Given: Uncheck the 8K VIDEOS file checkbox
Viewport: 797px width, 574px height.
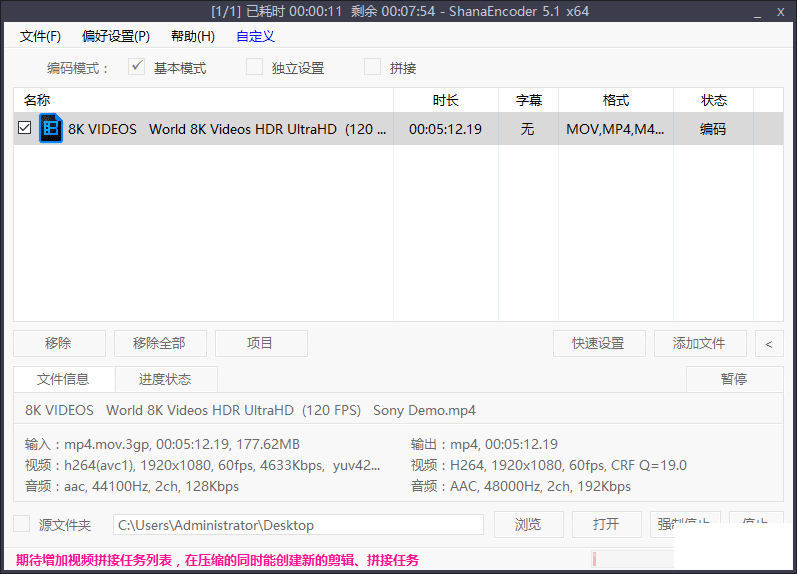Looking at the screenshot, I should click(x=24, y=128).
